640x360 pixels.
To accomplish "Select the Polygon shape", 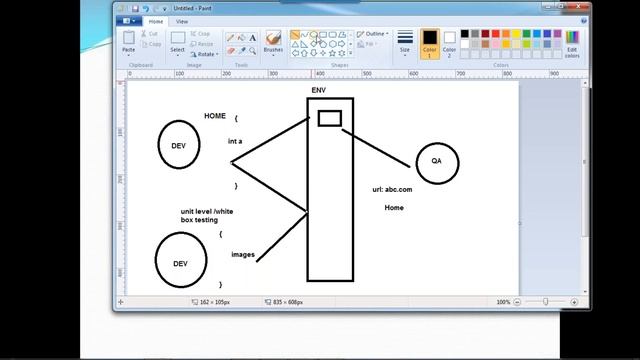I will (x=342, y=35).
